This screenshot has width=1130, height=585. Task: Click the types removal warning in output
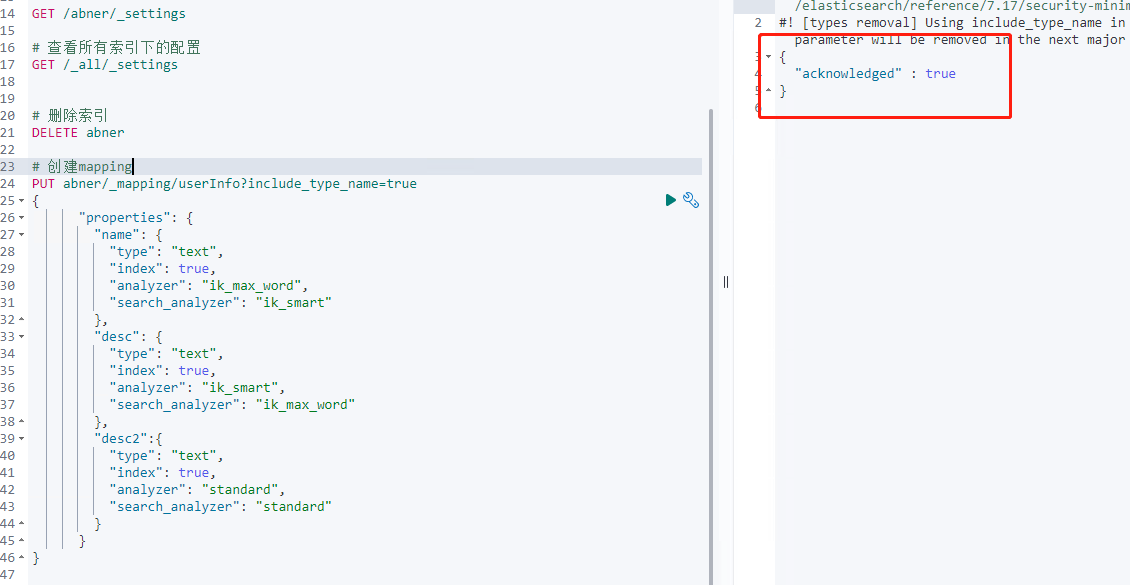[954, 31]
